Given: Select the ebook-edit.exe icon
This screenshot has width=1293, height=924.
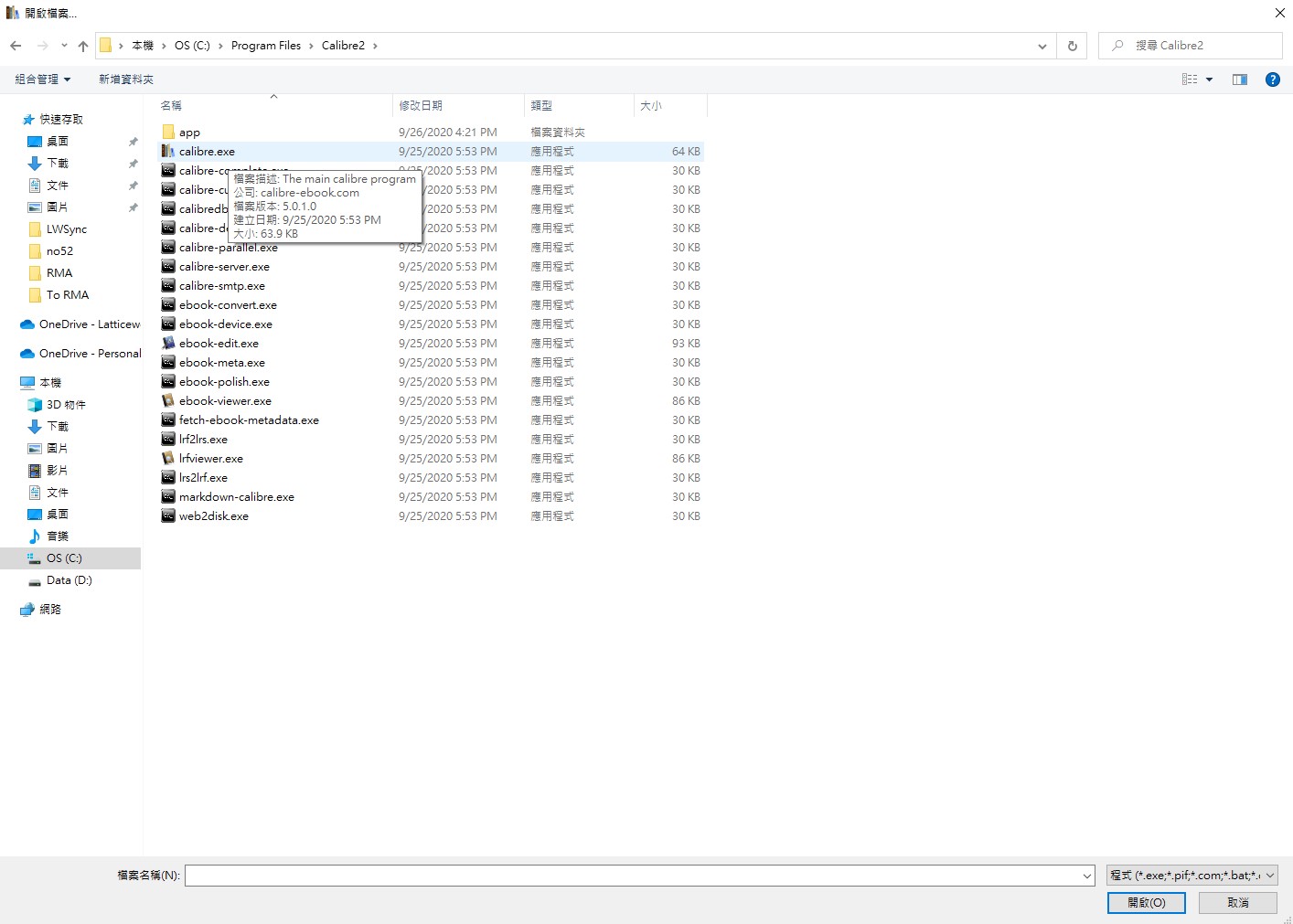Looking at the screenshot, I should pyautogui.click(x=168, y=344).
